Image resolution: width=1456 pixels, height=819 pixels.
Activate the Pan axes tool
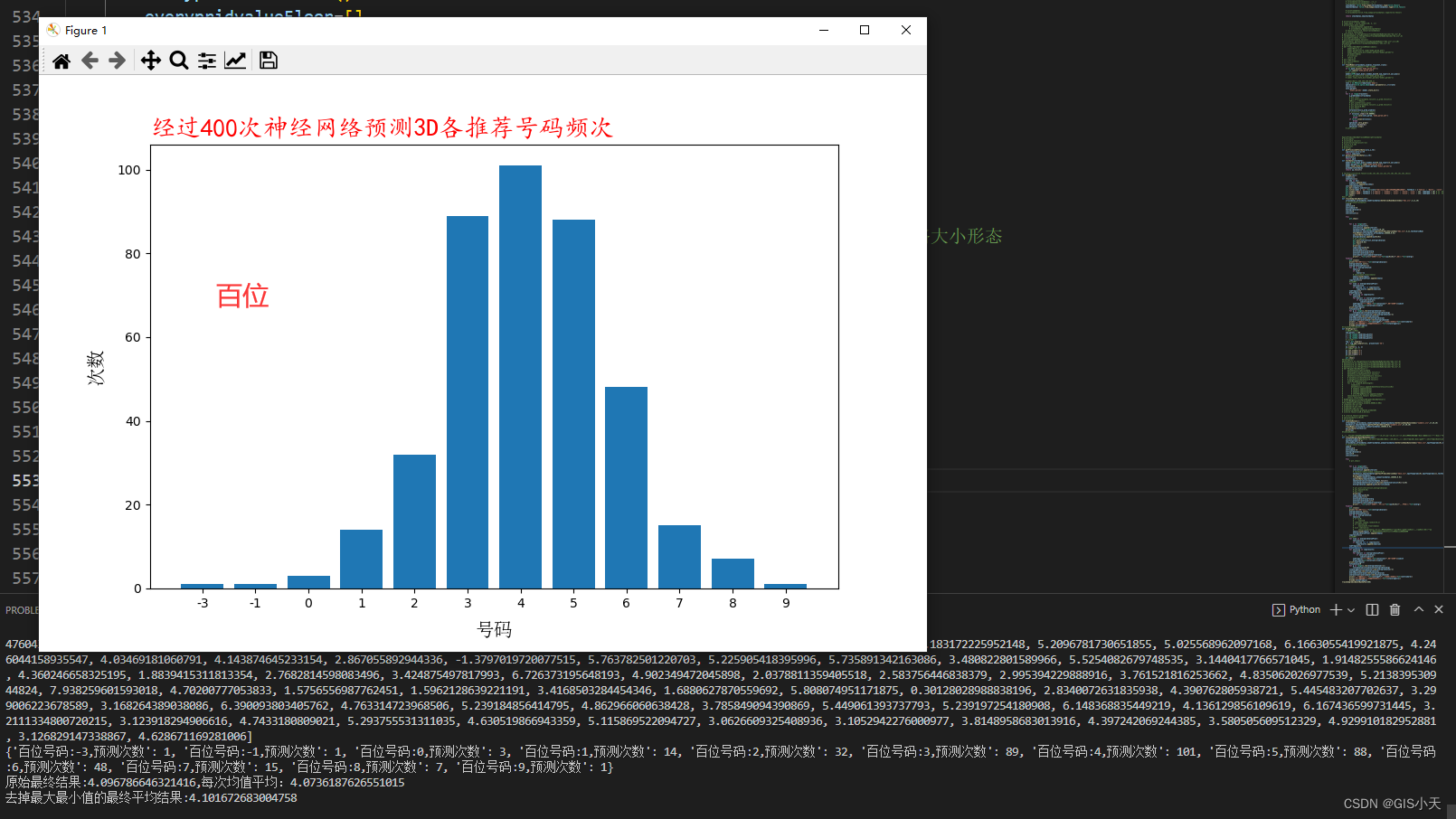pyautogui.click(x=151, y=61)
